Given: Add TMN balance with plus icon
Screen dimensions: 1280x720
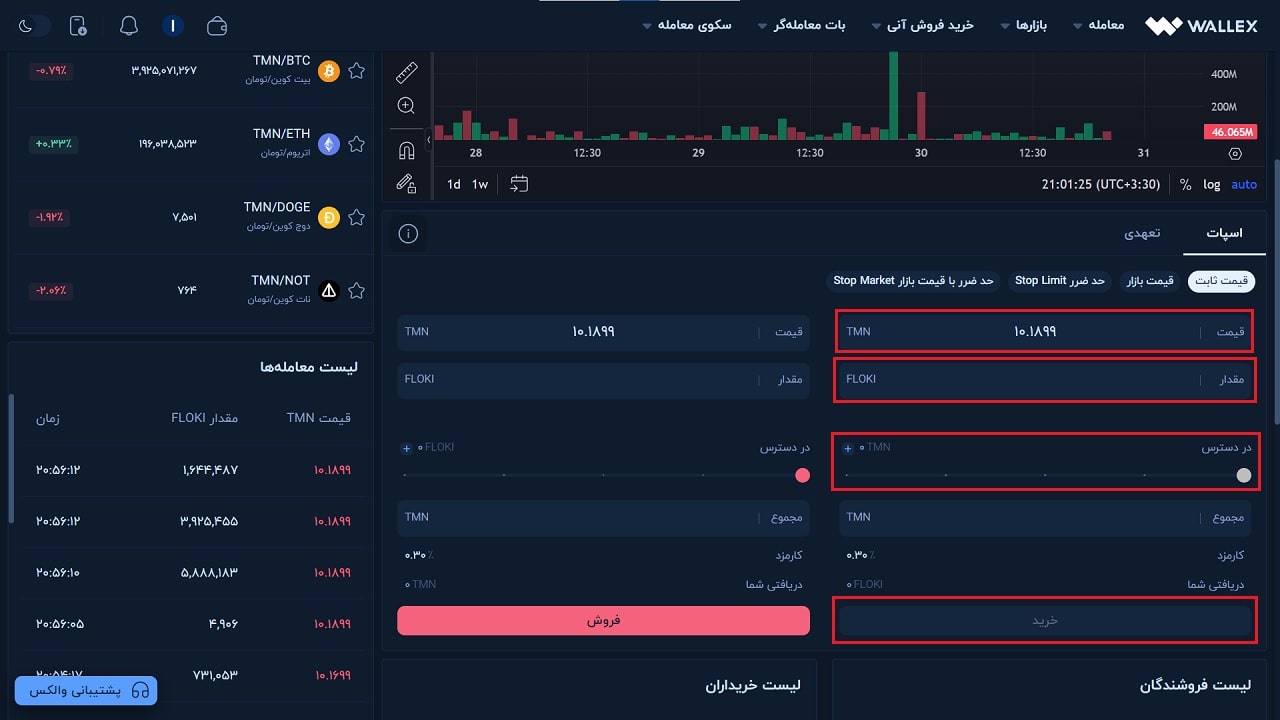Looking at the screenshot, I should pos(848,448).
